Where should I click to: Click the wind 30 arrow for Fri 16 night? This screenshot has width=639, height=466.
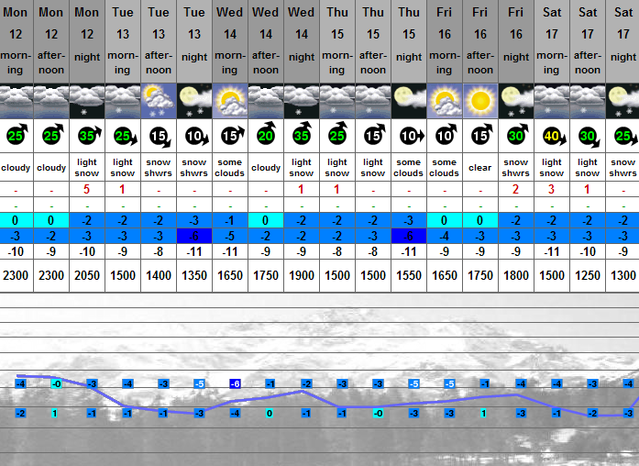pyautogui.click(x=518, y=135)
